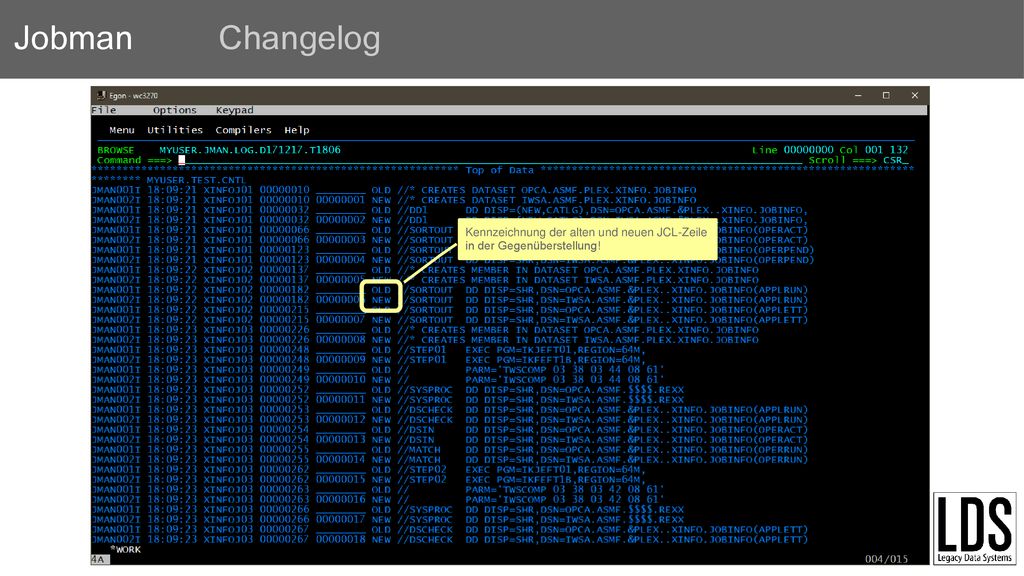1024x576 pixels.
Task: Open Compilers in ISPF action bar
Action: coord(244,130)
